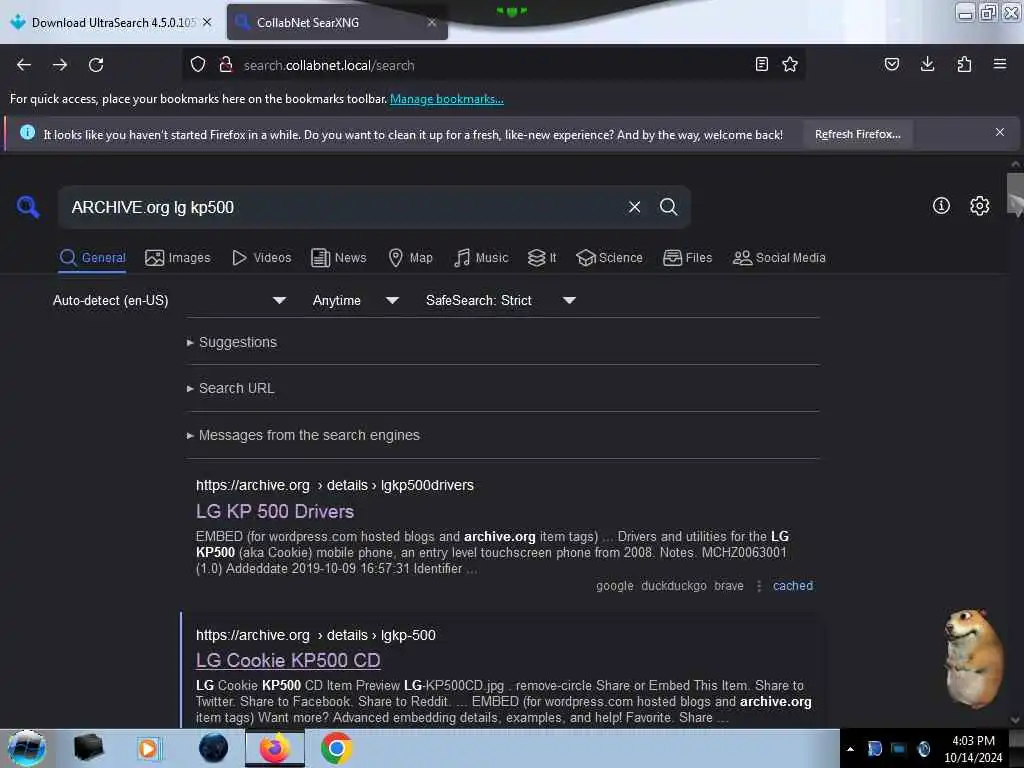Open the Anytime time range dropdown
This screenshot has width=1024, height=768.
coord(355,300)
